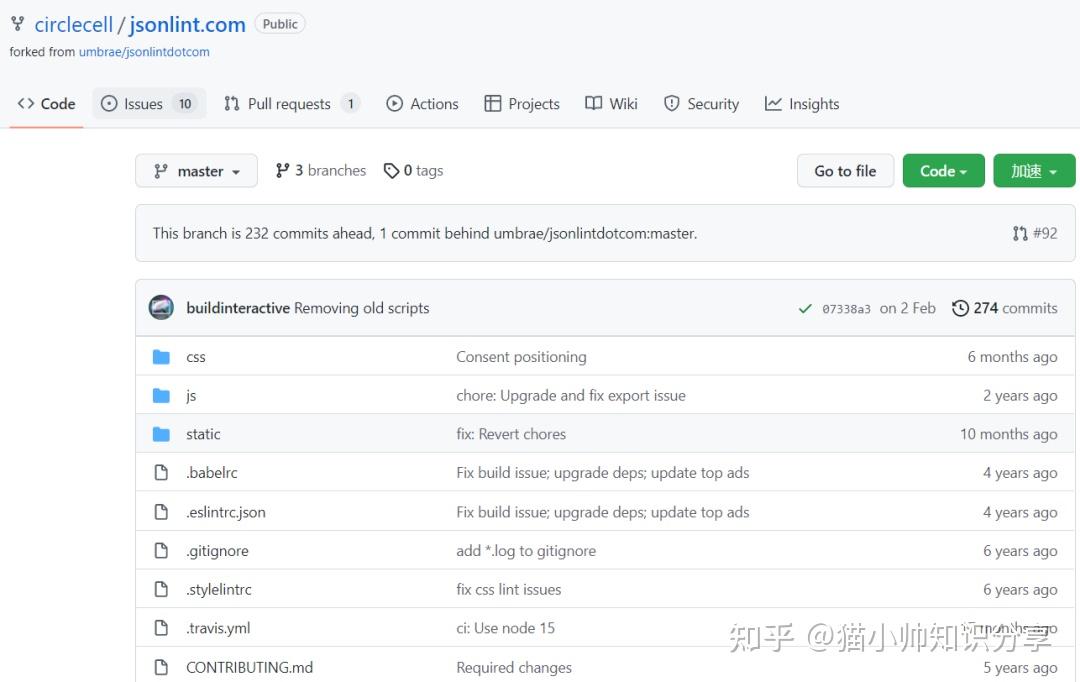Open chore: Upgrade and fix export issue commit
The height and width of the screenshot is (682, 1080).
tap(571, 395)
